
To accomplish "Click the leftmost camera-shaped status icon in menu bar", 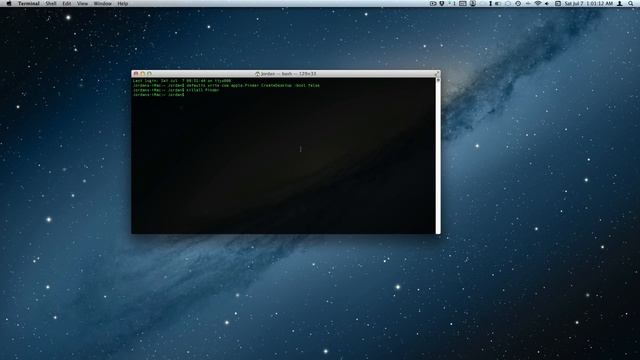I will [x=433, y=3].
